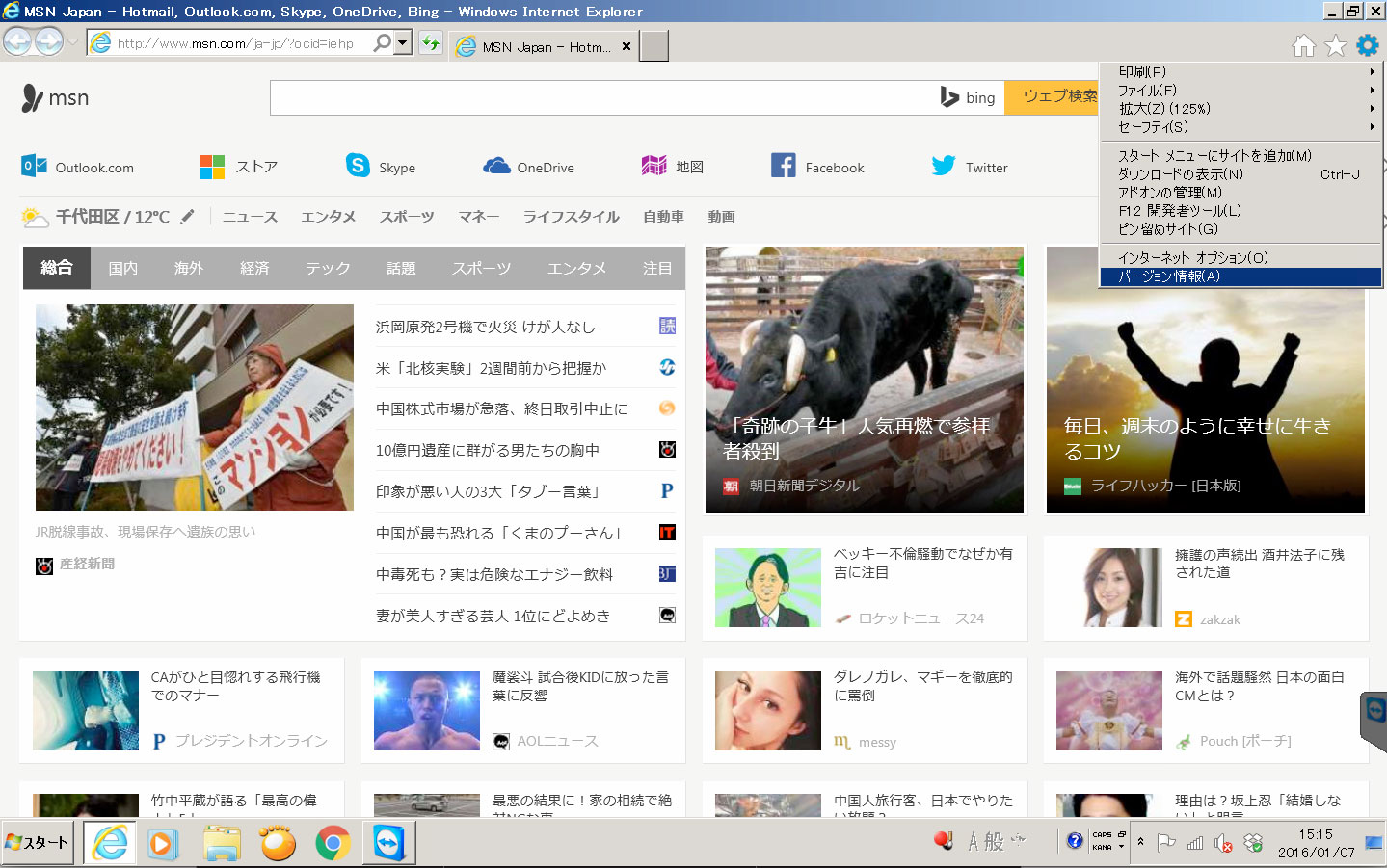Edit location with pencil icon
The width and height of the screenshot is (1387, 868).
tap(187, 216)
